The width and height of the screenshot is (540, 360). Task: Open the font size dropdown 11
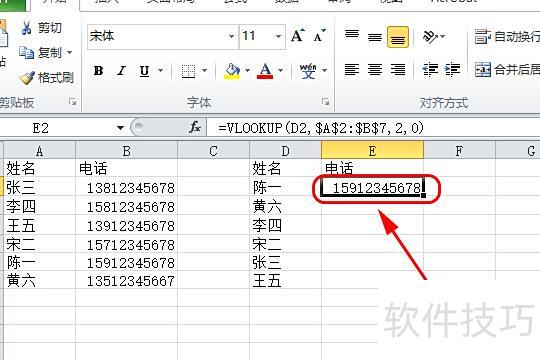[x=278, y=36]
